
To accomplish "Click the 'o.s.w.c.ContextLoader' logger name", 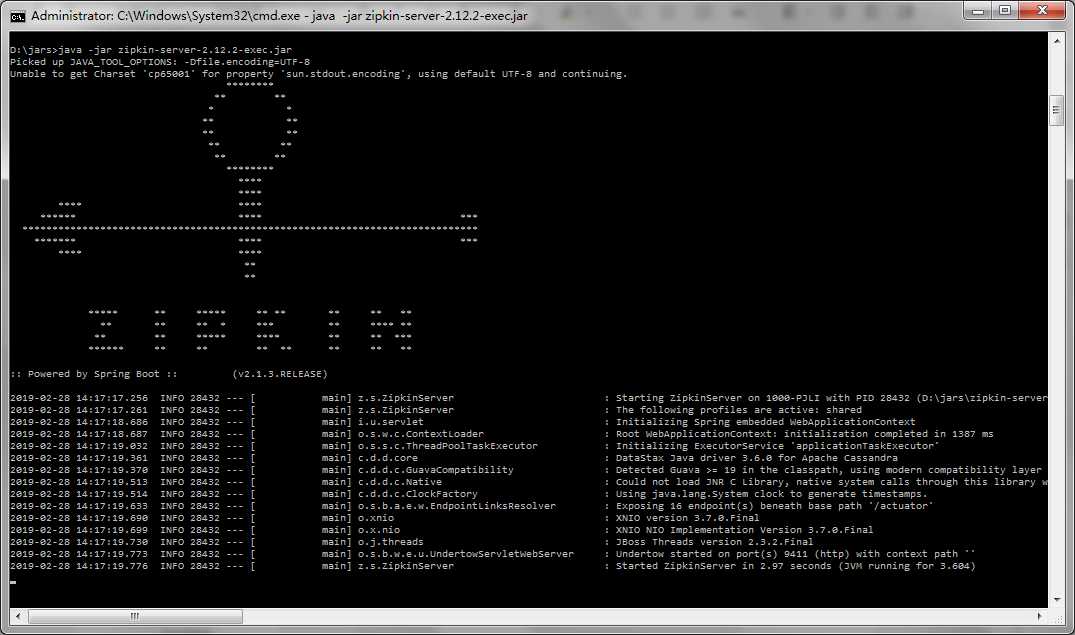I will [420, 434].
